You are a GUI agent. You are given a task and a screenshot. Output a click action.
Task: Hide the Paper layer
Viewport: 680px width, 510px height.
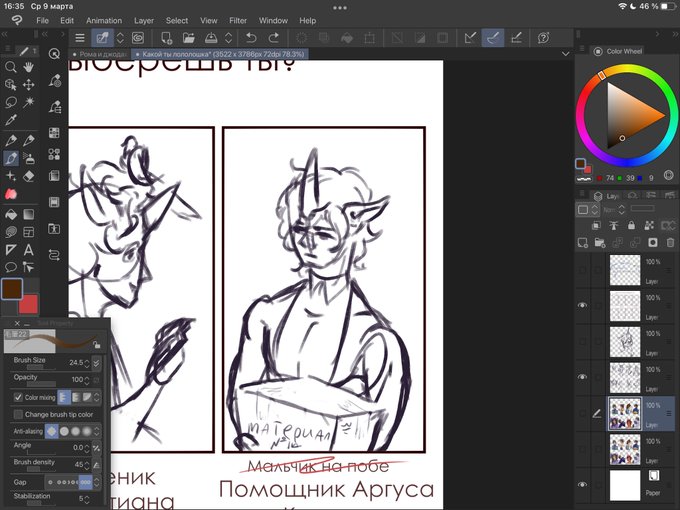pyautogui.click(x=582, y=484)
